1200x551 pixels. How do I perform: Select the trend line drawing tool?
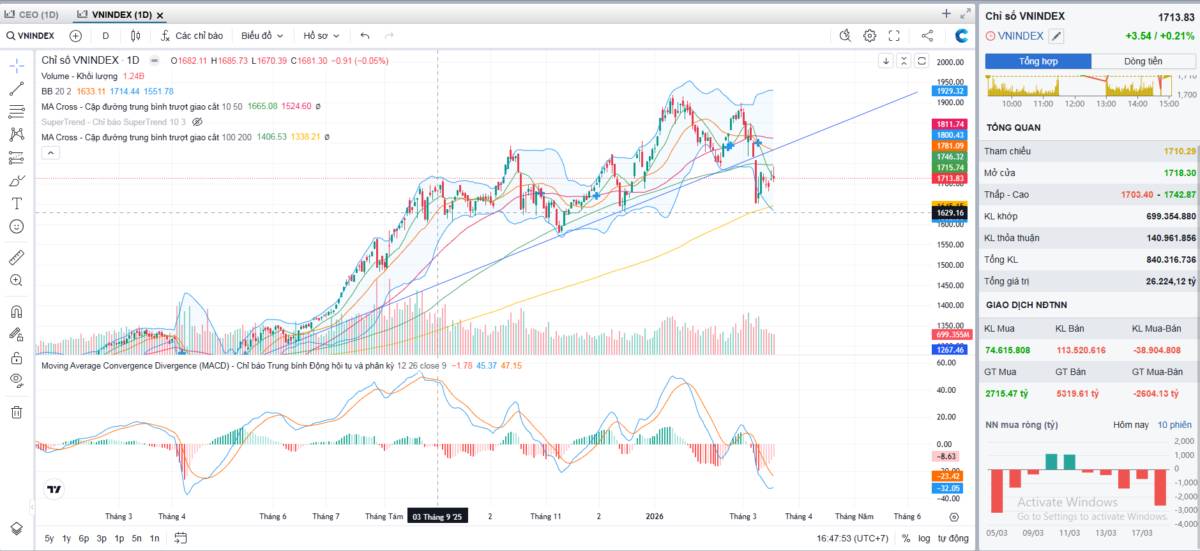(16, 88)
